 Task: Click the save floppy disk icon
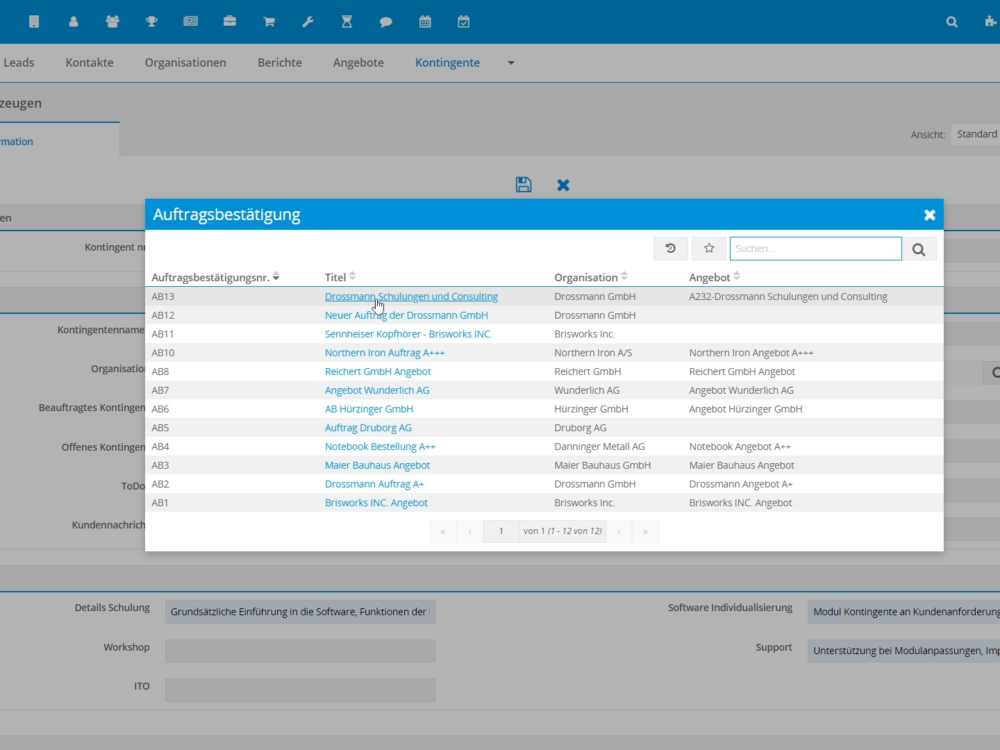point(523,184)
